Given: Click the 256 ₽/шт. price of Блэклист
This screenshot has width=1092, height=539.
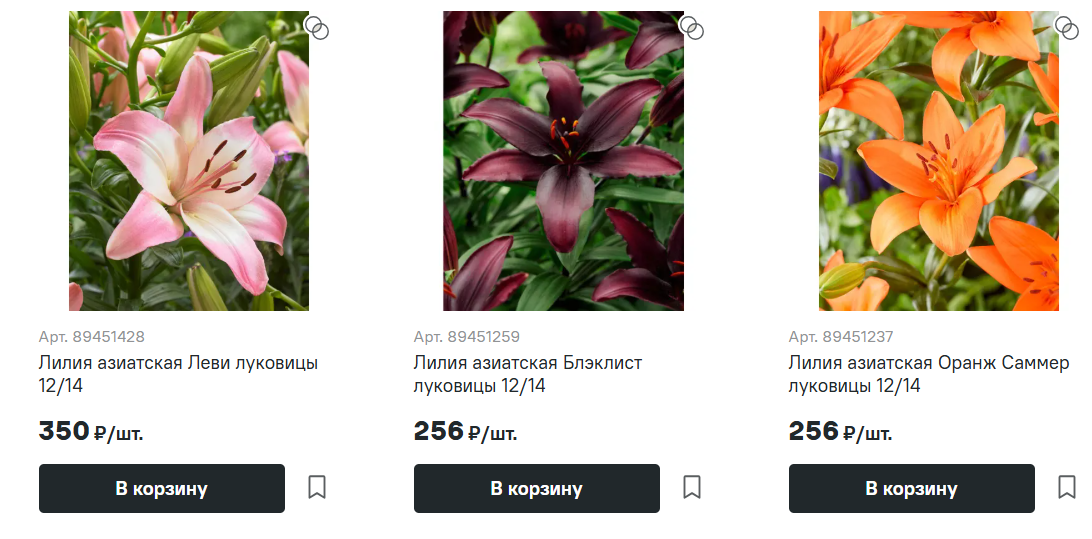Looking at the screenshot, I should pyautogui.click(x=465, y=432).
